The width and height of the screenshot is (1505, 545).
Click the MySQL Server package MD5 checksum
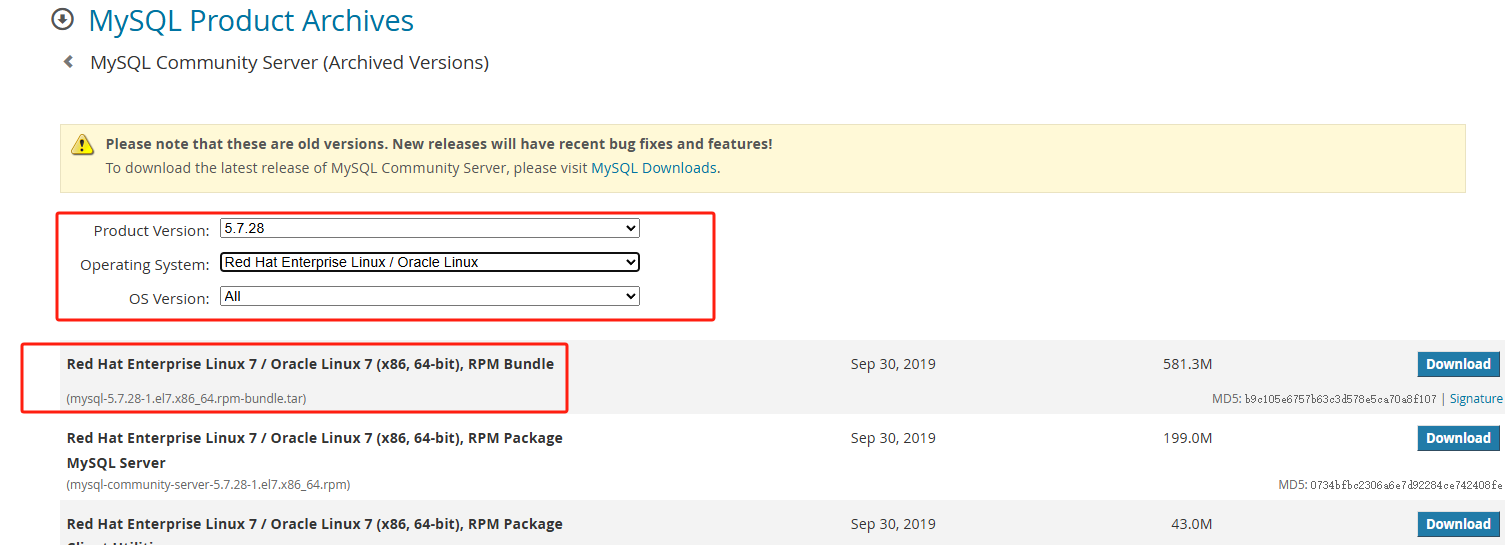(x=1406, y=485)
